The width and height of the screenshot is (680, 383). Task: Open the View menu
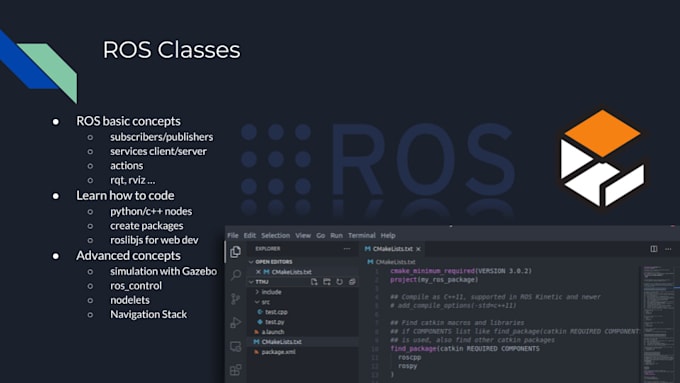click(303, 235)
